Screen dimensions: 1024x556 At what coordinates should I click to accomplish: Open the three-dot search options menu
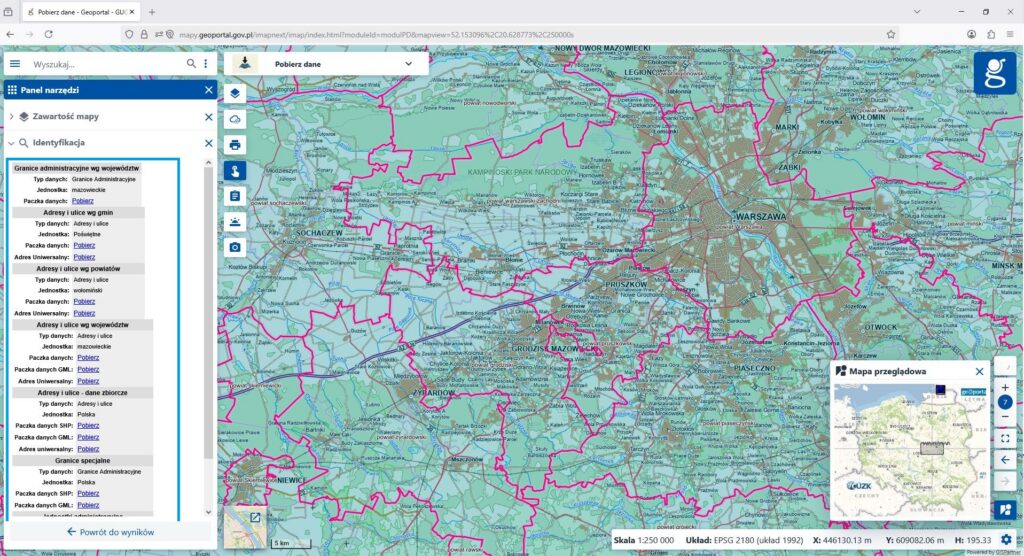(x=206, y=63)
